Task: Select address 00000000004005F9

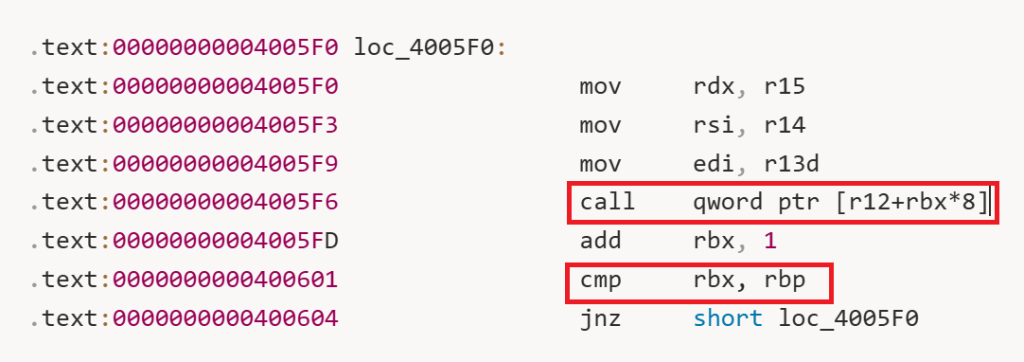Action: click(x=225, y=164)
